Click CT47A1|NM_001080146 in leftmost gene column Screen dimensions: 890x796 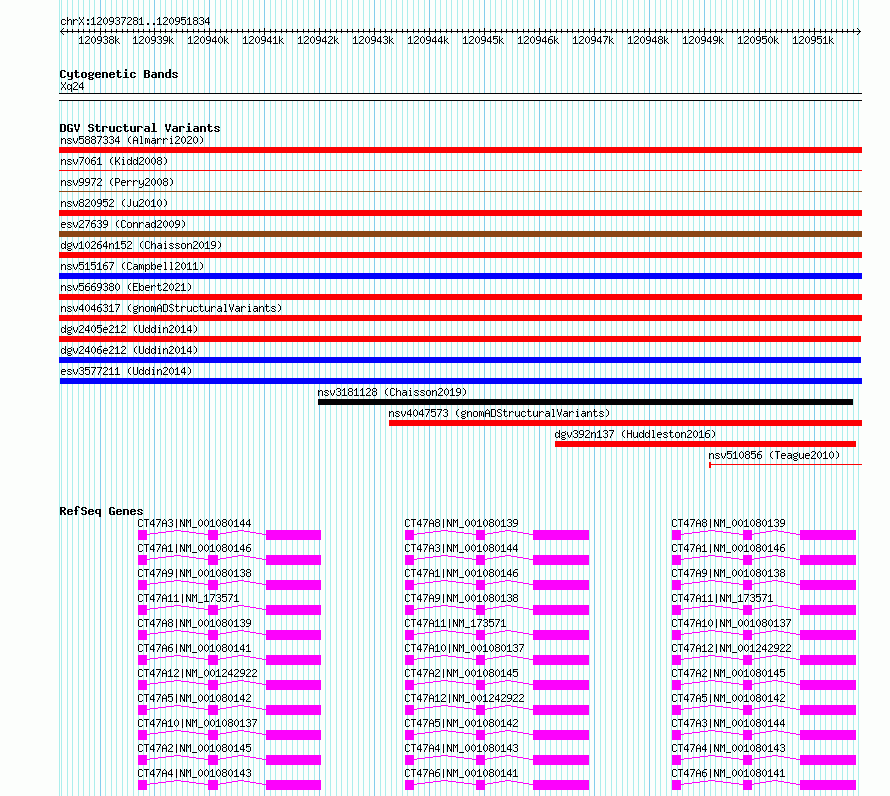(194, 548)
